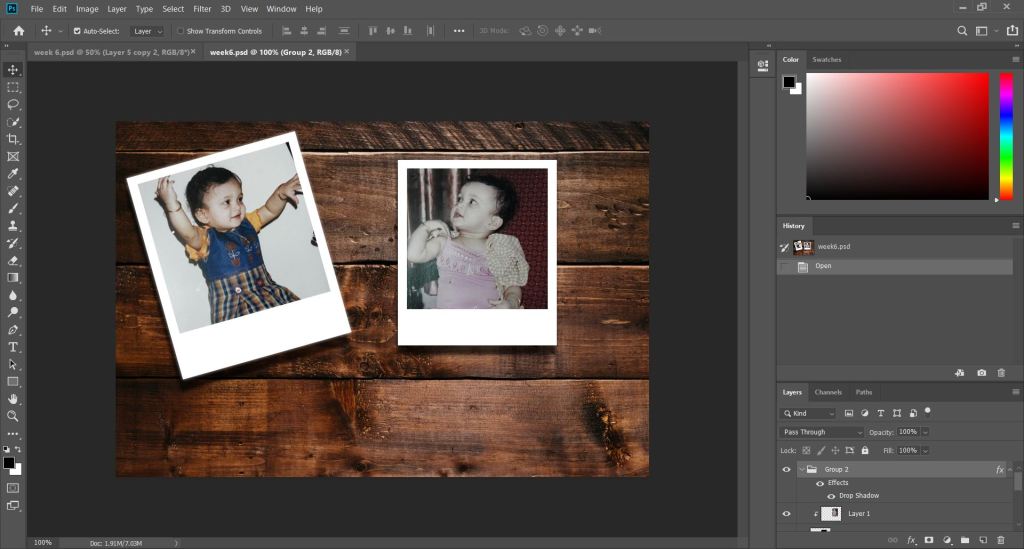The image size is (1024, 549).
Task: Open the Auto-Select Layer dropdown
Action: 147,31
